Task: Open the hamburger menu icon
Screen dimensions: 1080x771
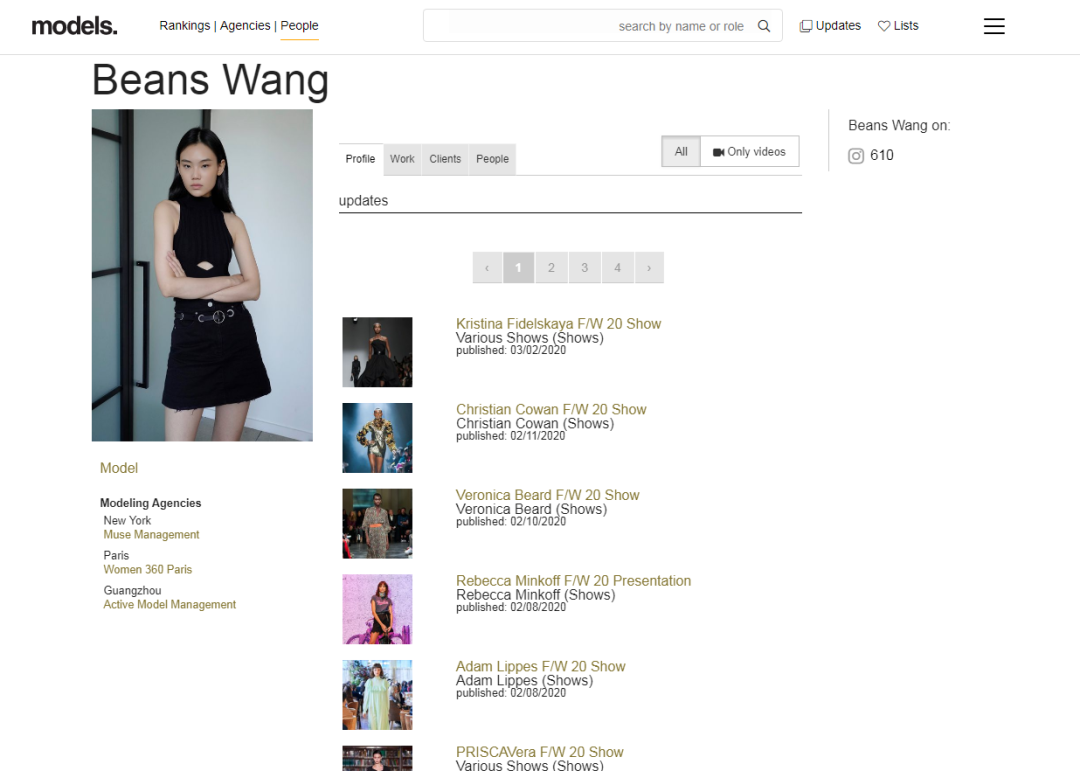Action: click(x=994, y=26)
